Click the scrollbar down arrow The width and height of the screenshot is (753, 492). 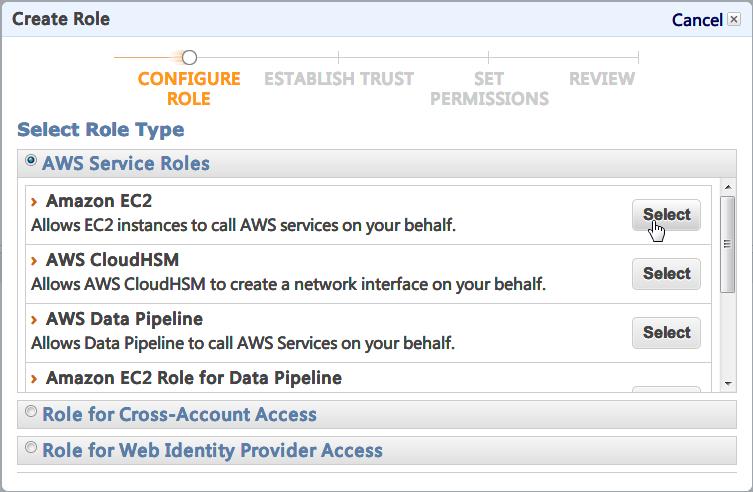(x=727, y=384)
